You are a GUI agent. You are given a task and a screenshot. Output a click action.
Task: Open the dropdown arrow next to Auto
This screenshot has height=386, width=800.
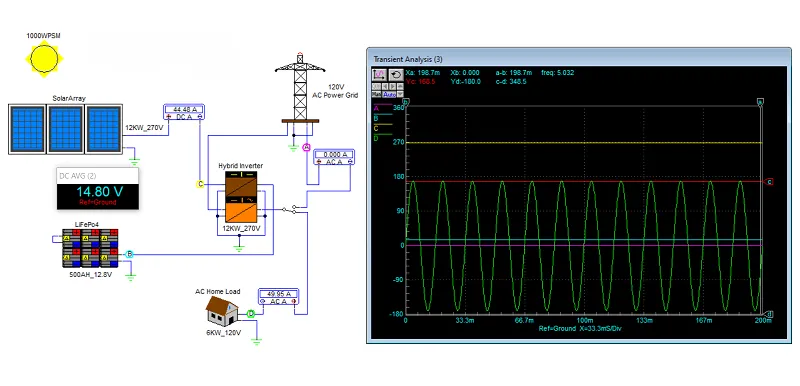click(401, 94)
